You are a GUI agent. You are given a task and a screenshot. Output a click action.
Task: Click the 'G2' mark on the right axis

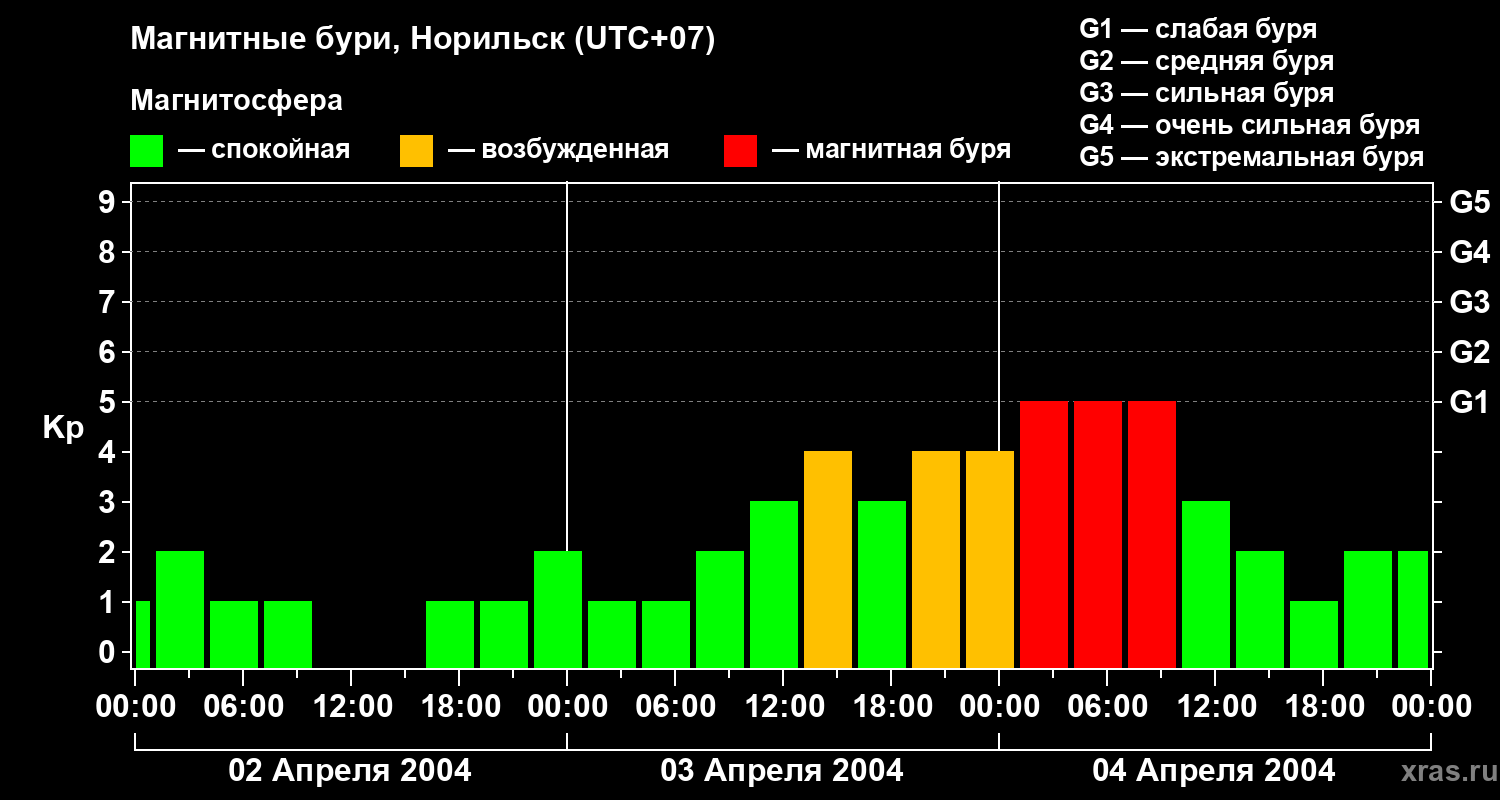pos(1469,352)
